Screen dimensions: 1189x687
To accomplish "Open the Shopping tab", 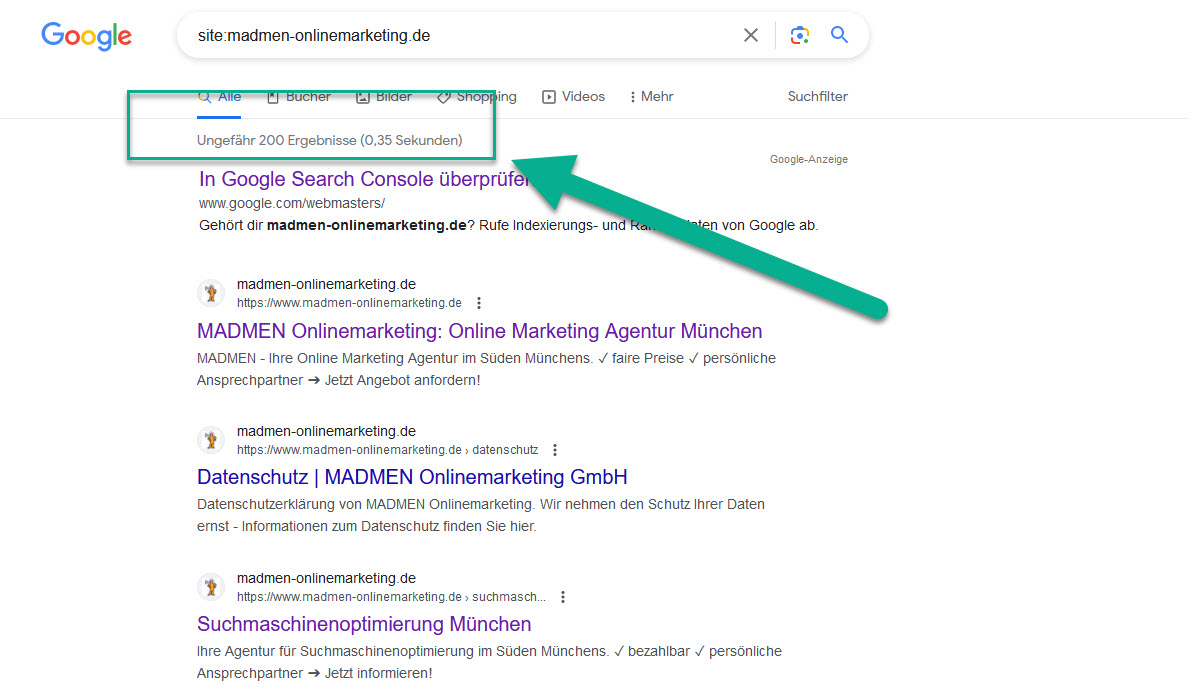I will (477, 97).
